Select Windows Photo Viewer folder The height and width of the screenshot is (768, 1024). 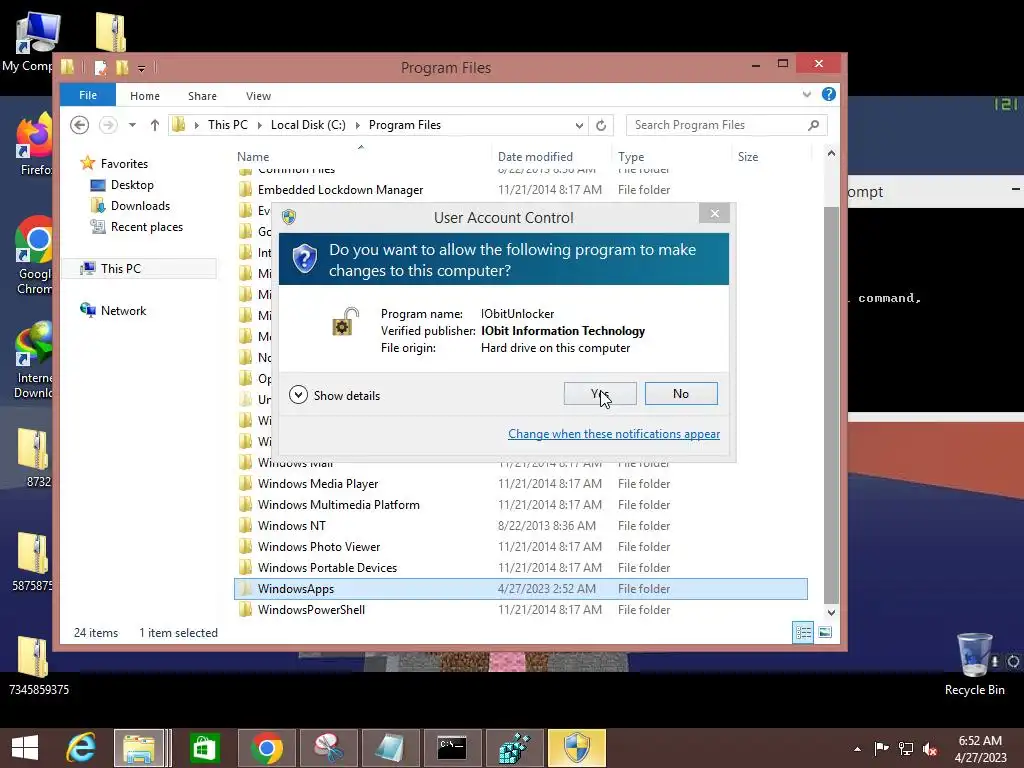(520, 547)
